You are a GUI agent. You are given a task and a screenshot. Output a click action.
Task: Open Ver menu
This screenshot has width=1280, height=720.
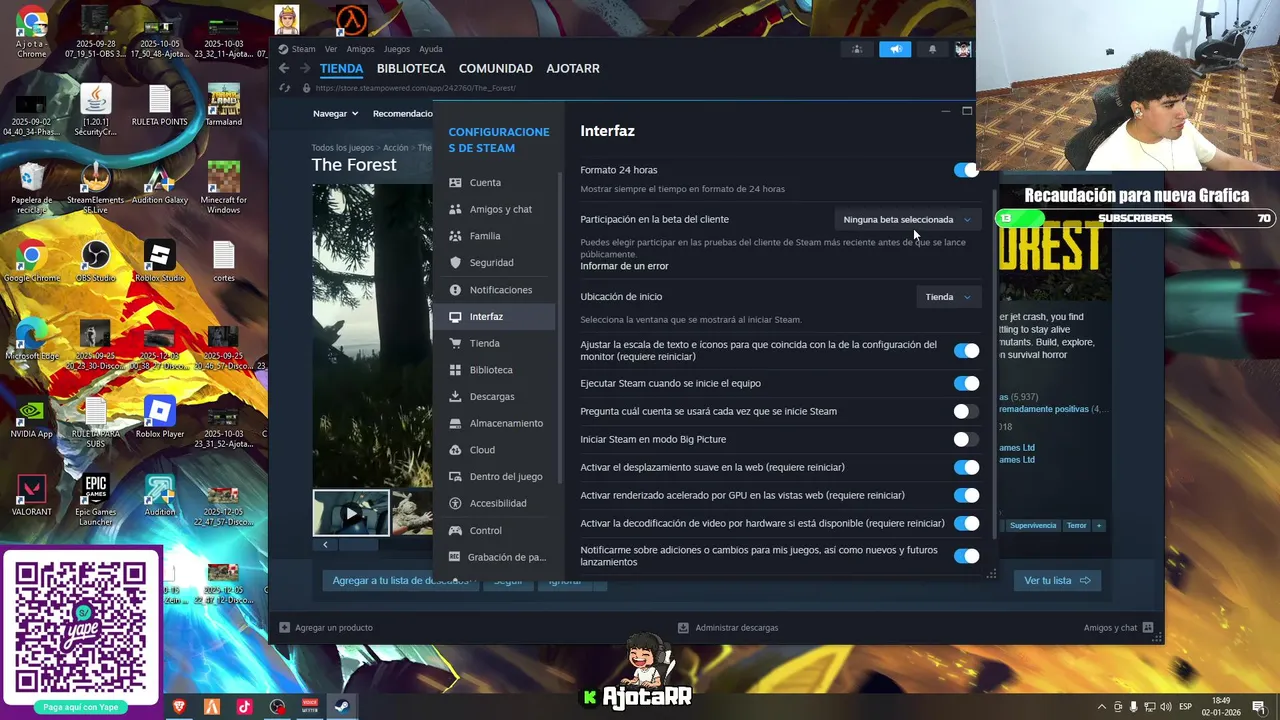[x=331, y=49]
